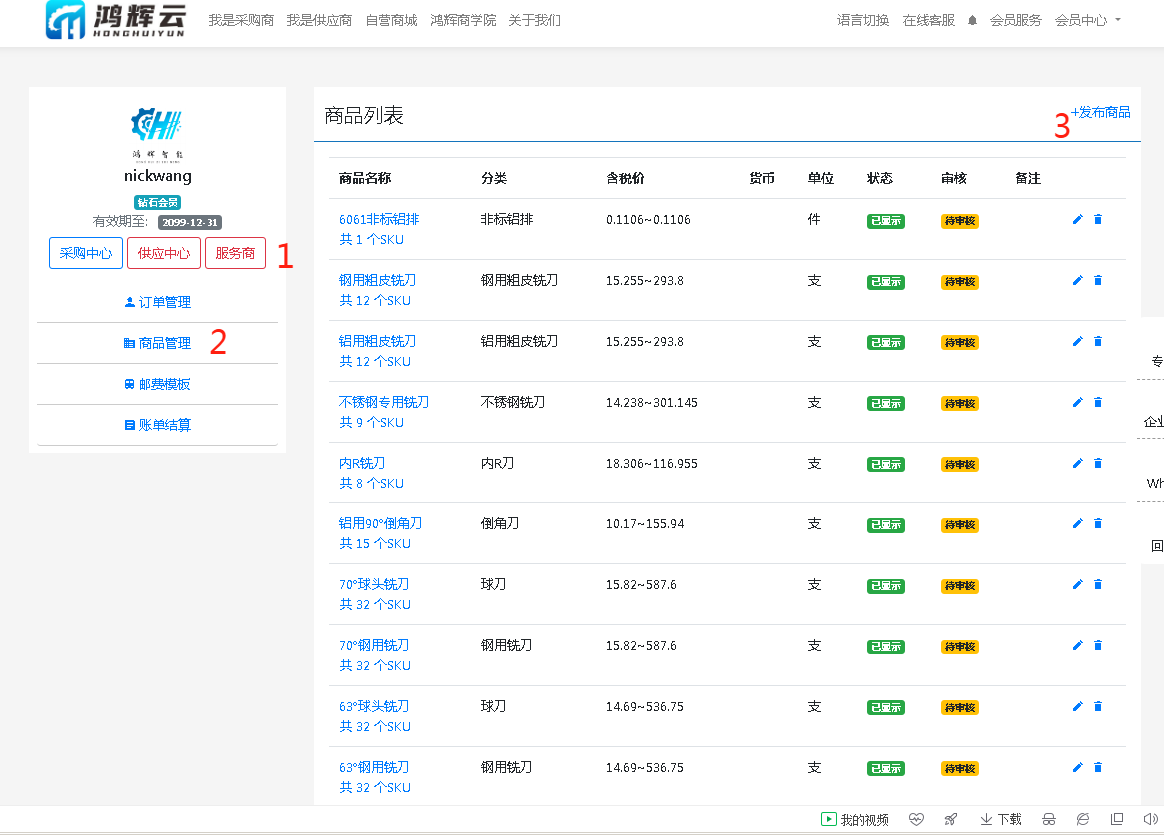Viewport: 1164px width, 835px height.
Task: Edit the 70°球头铣刀 product
Action: (x=1077, y=584)
